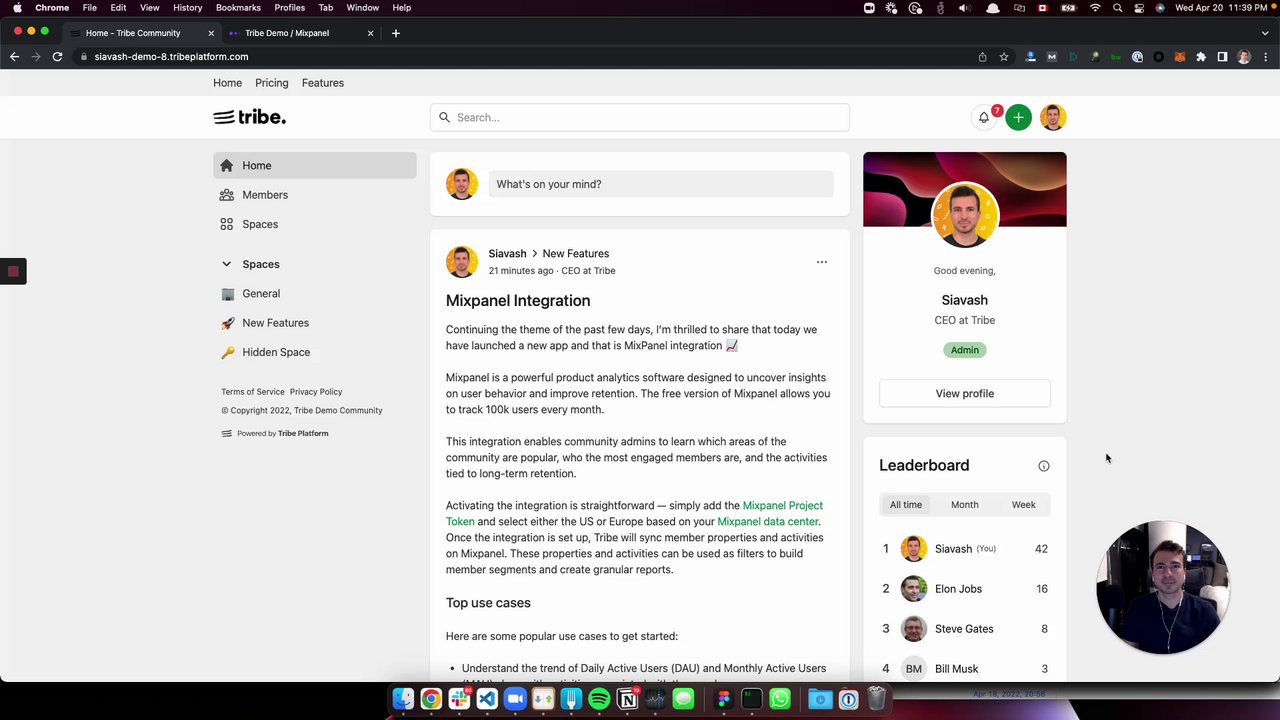Collapse the Spaces section chevron

pos(226,264)
